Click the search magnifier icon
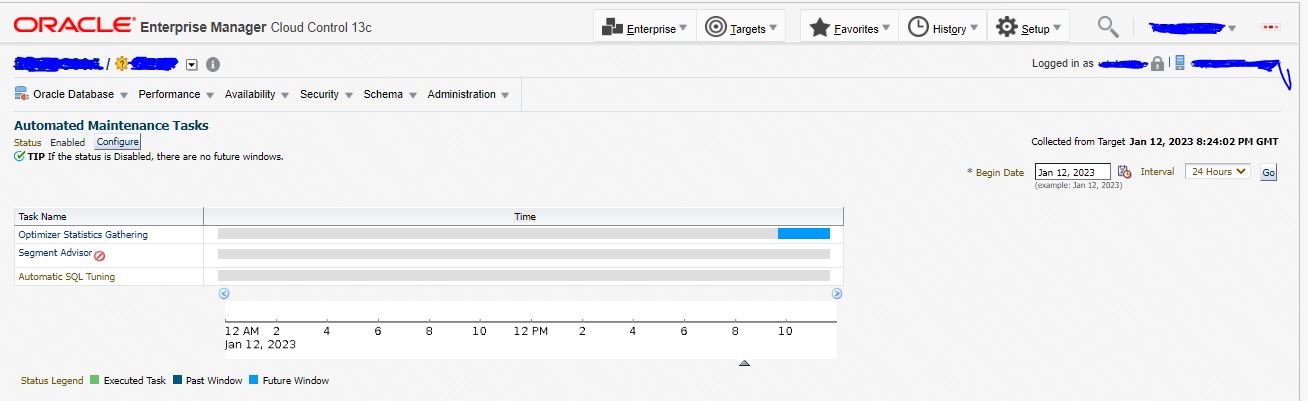This screenshot has height=401, width=1308. (1107, 27)
